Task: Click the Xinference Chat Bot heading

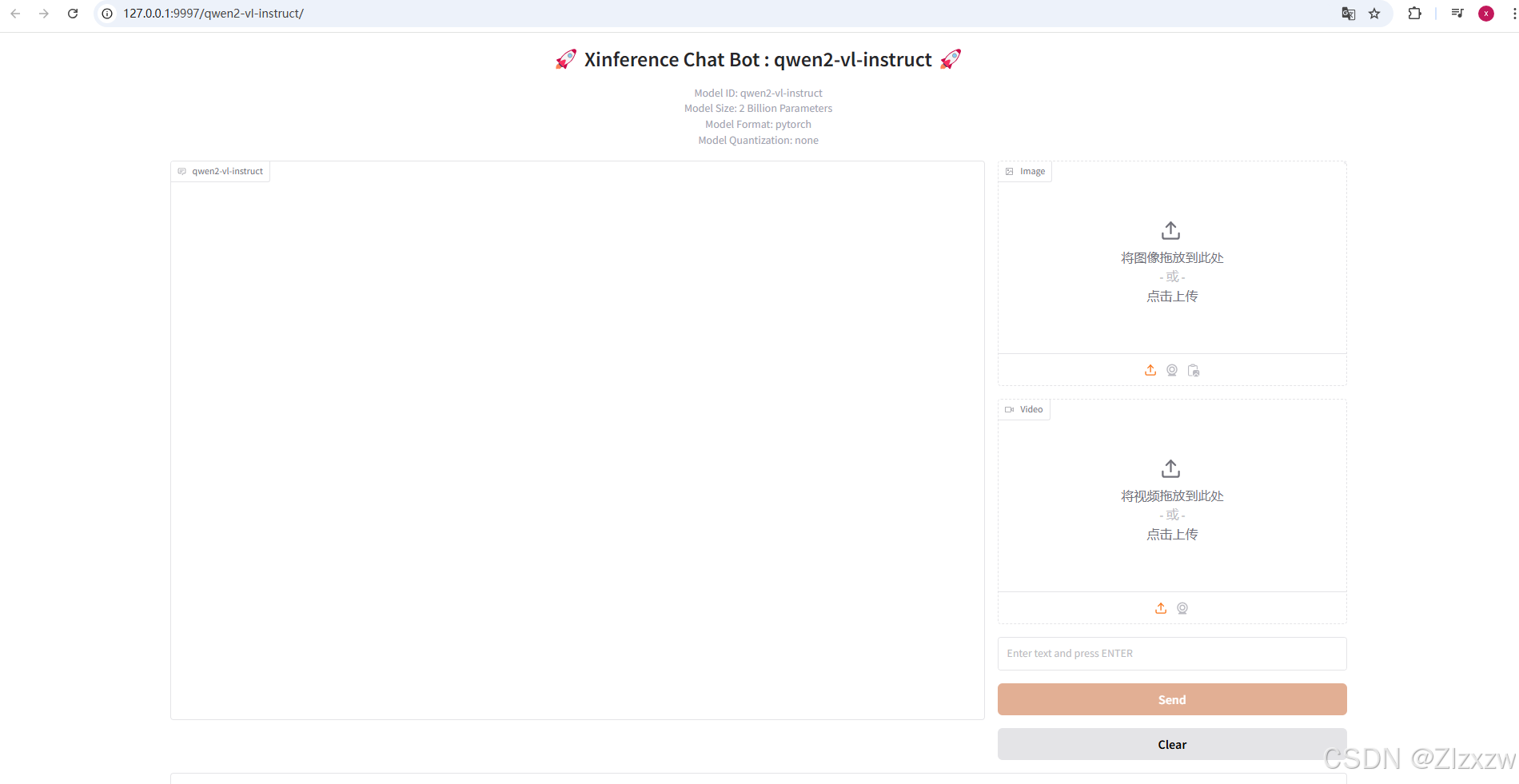Action: click(x=758, y=60)
